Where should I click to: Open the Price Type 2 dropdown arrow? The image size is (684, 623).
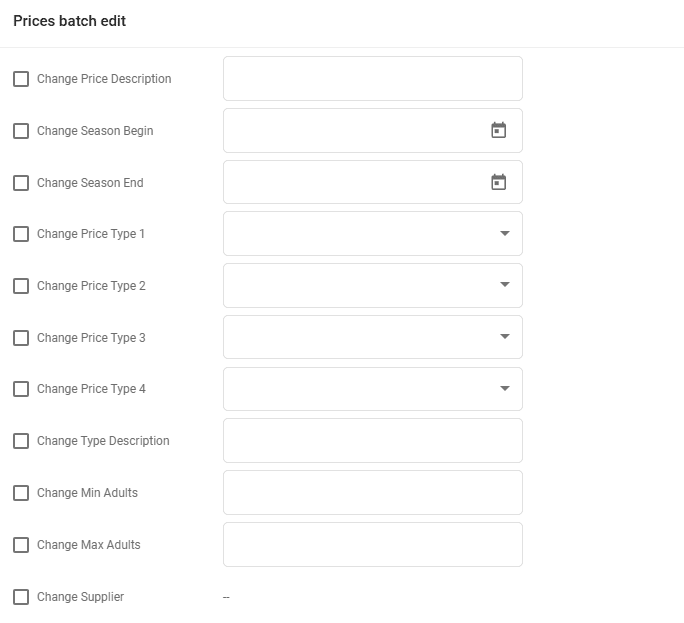[x=504, y=285]
